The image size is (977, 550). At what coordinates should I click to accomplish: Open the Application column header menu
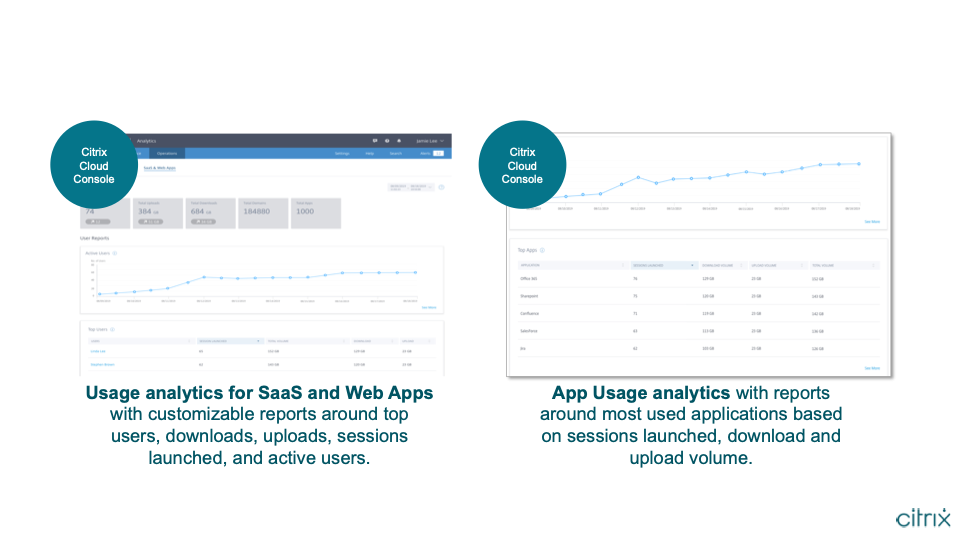pos(622,265)
